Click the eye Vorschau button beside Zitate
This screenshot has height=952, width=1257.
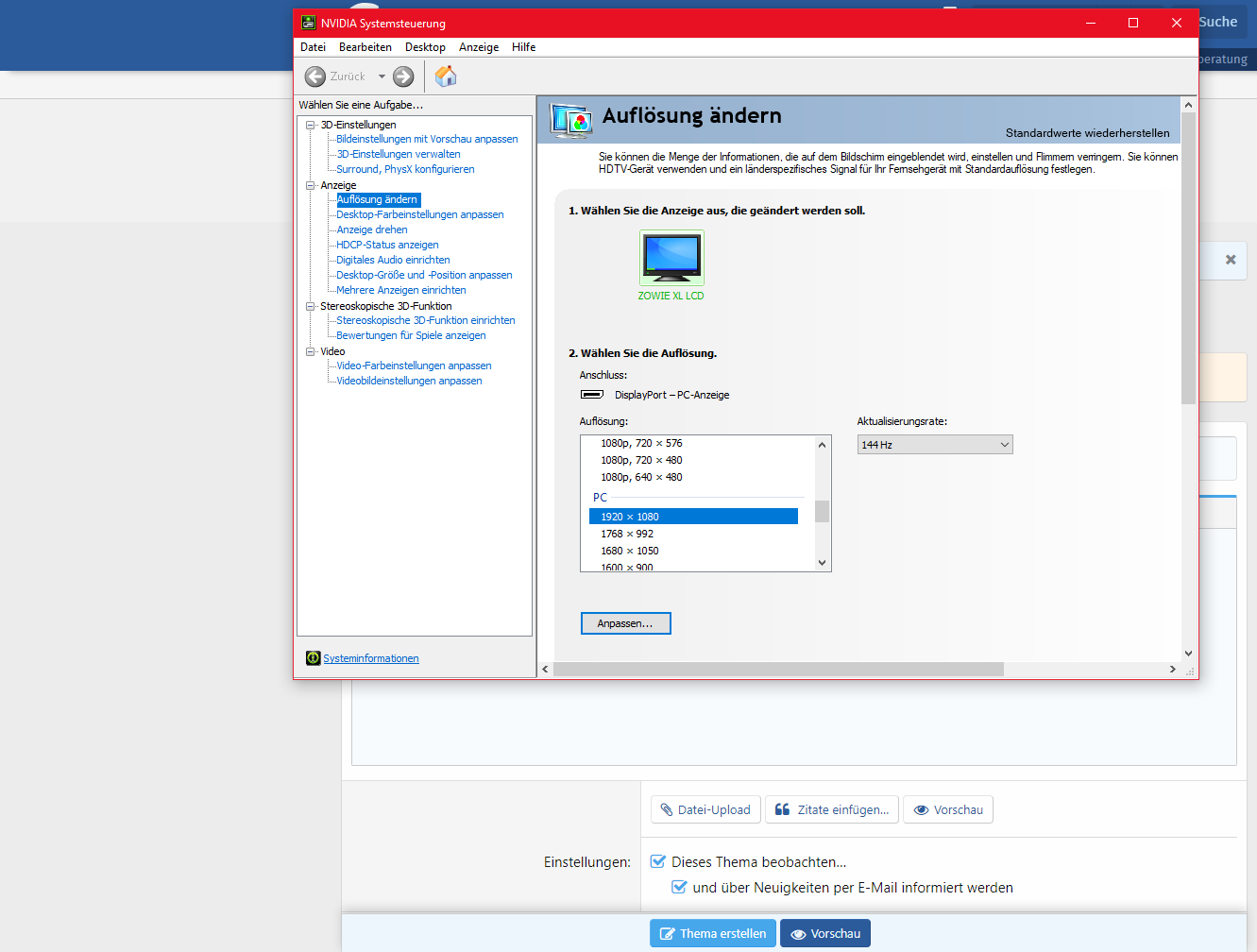[x=948, y=809]
